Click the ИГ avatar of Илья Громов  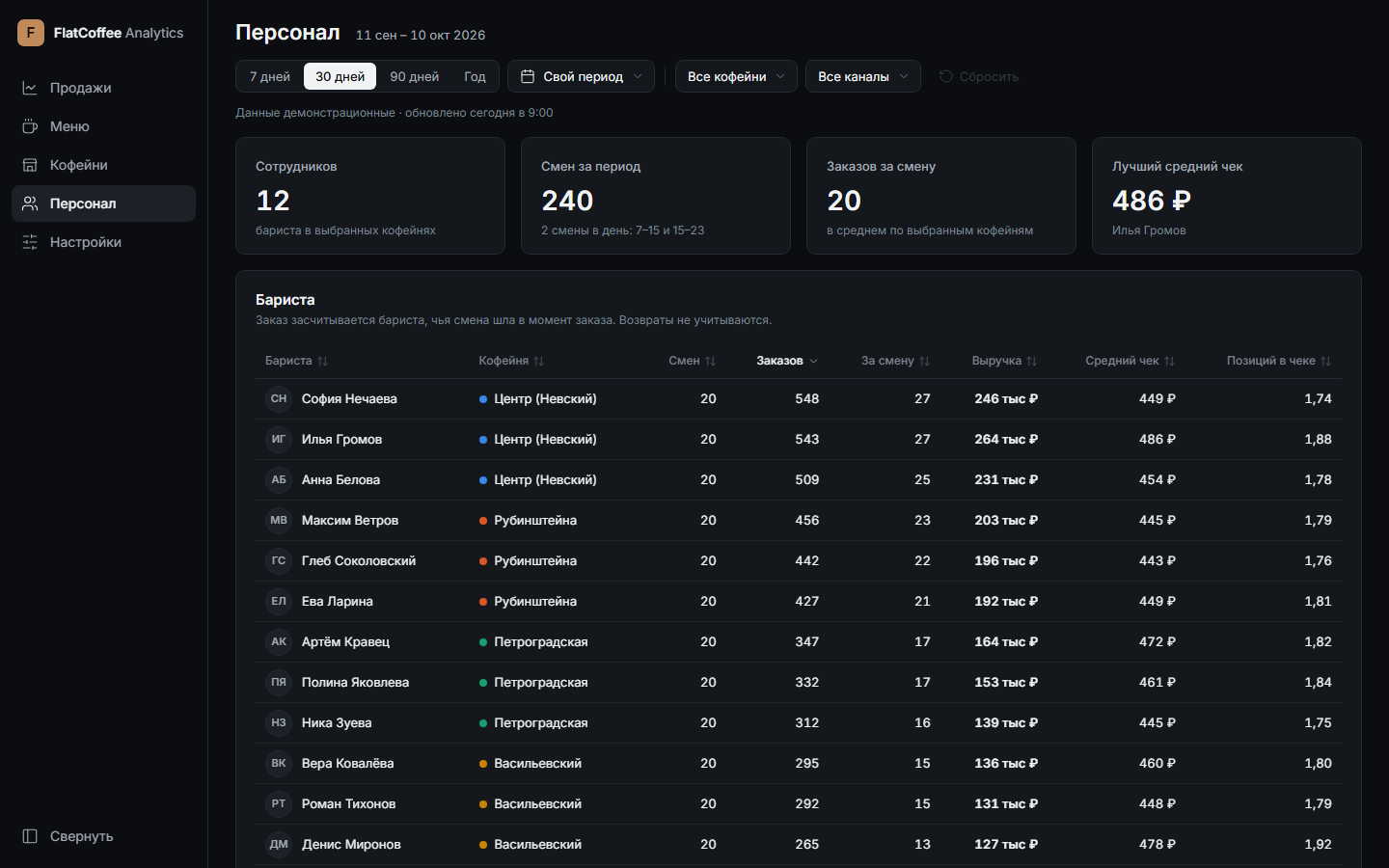[279, 439]
